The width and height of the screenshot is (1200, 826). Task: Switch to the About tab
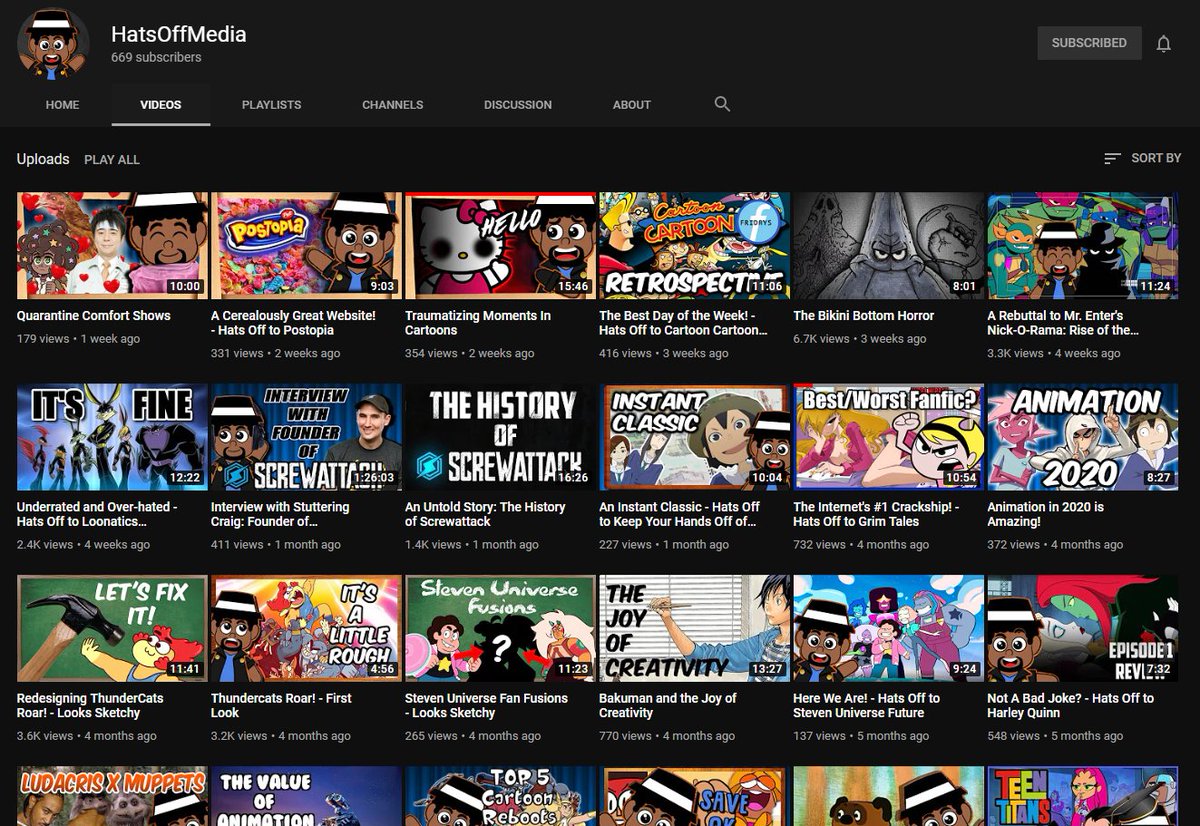[632, 105]
